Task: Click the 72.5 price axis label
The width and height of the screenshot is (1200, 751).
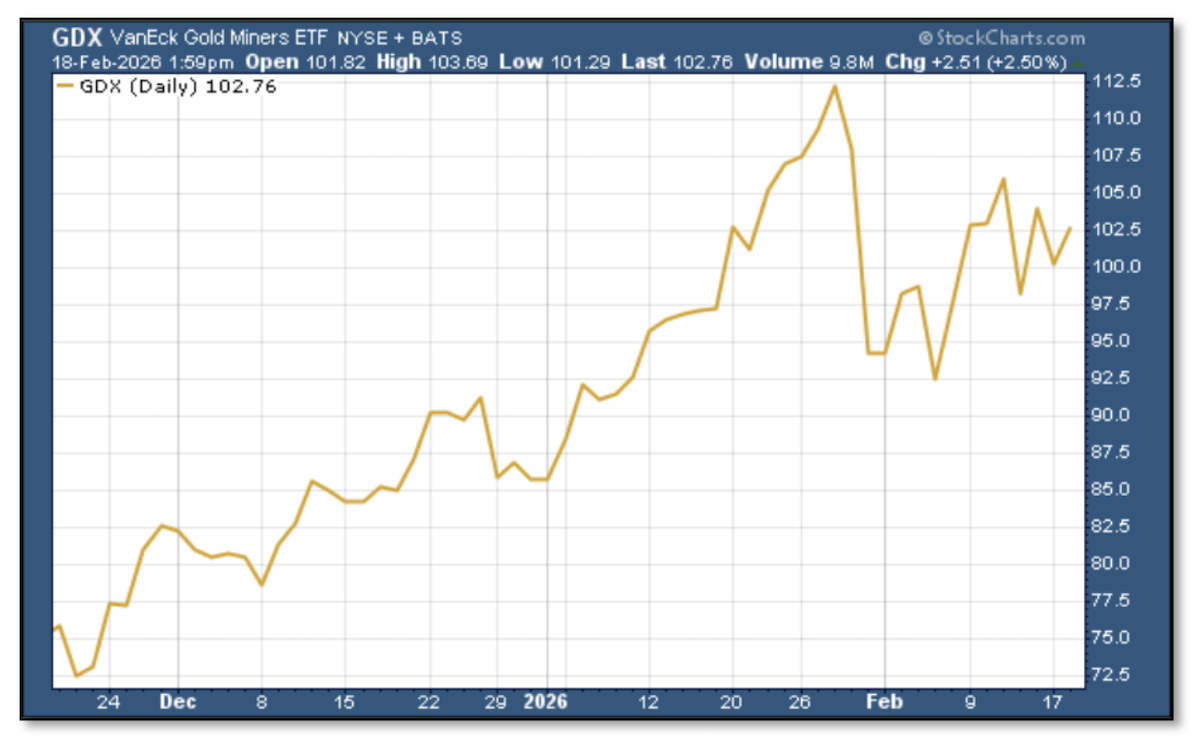Action: pos(1113,675)
